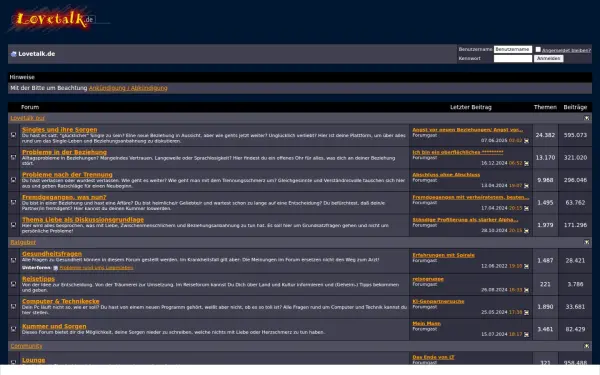Click status icon of Thema Liebe als Diskussionsgrundlage
The height and width of the screenshot is (375, 600).
(13, 225)
